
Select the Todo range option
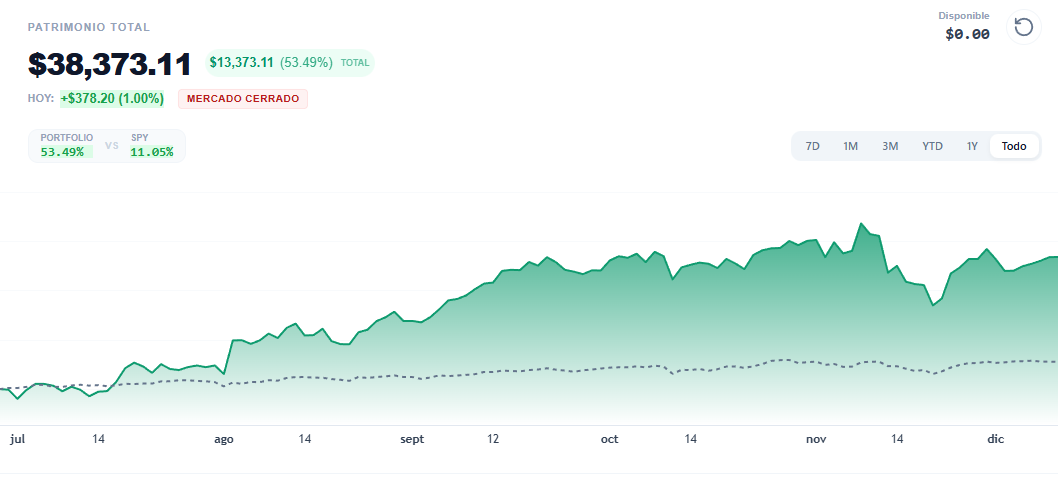1014,146
